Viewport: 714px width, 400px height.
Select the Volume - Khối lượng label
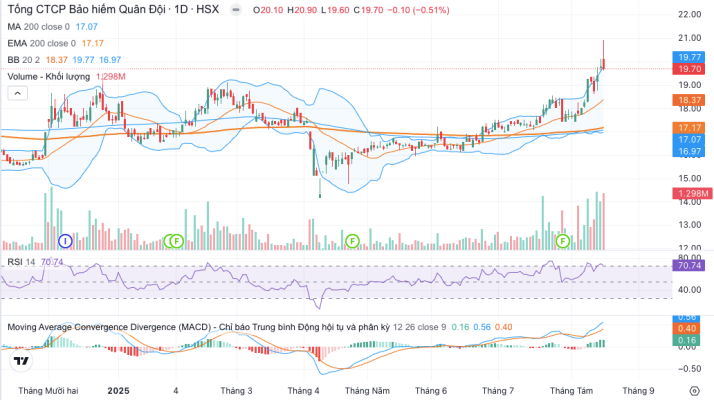tap(49, 77)
